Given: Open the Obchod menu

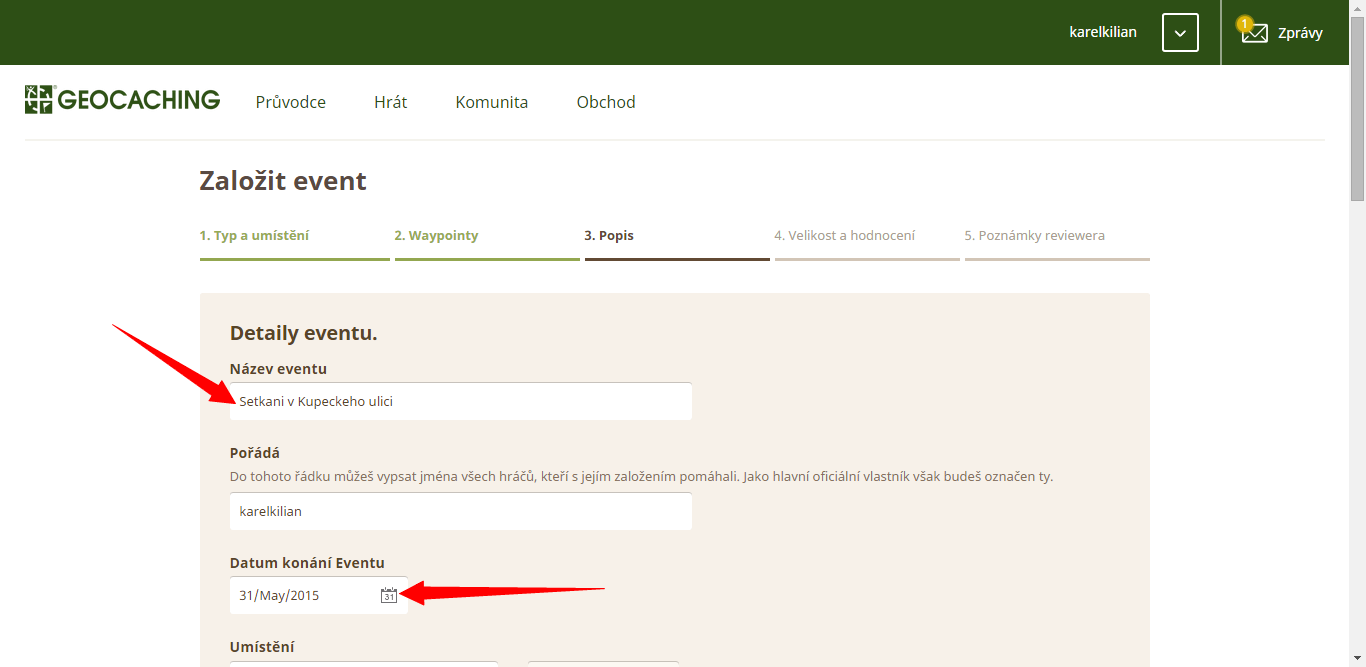Looking at the screenshot, I should (606, 102).
